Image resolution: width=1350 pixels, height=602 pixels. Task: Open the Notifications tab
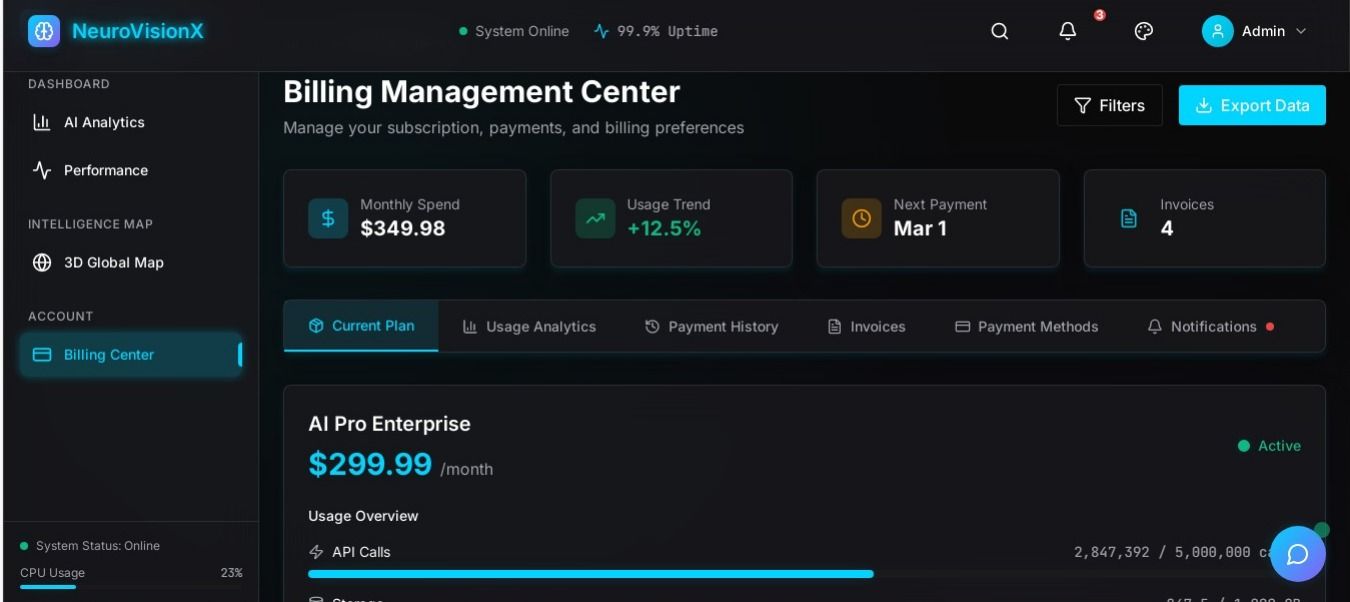click(x=1211, y=327)
